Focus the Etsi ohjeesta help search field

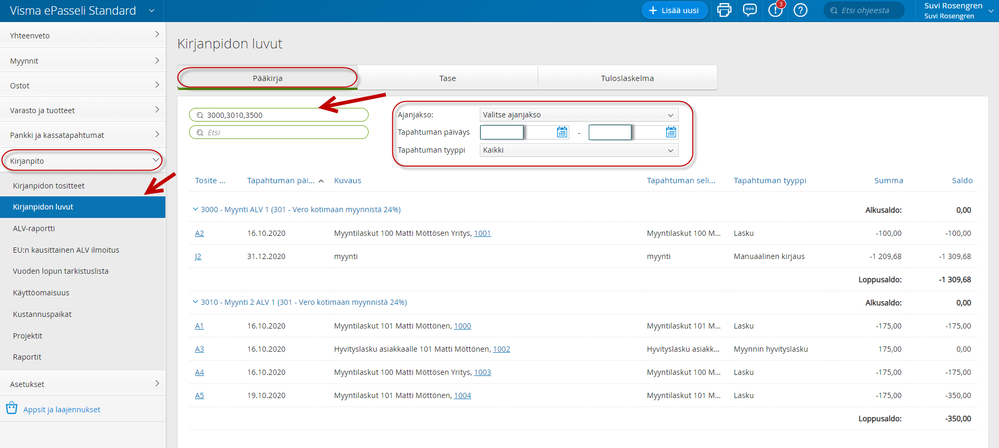pos(864,10)
